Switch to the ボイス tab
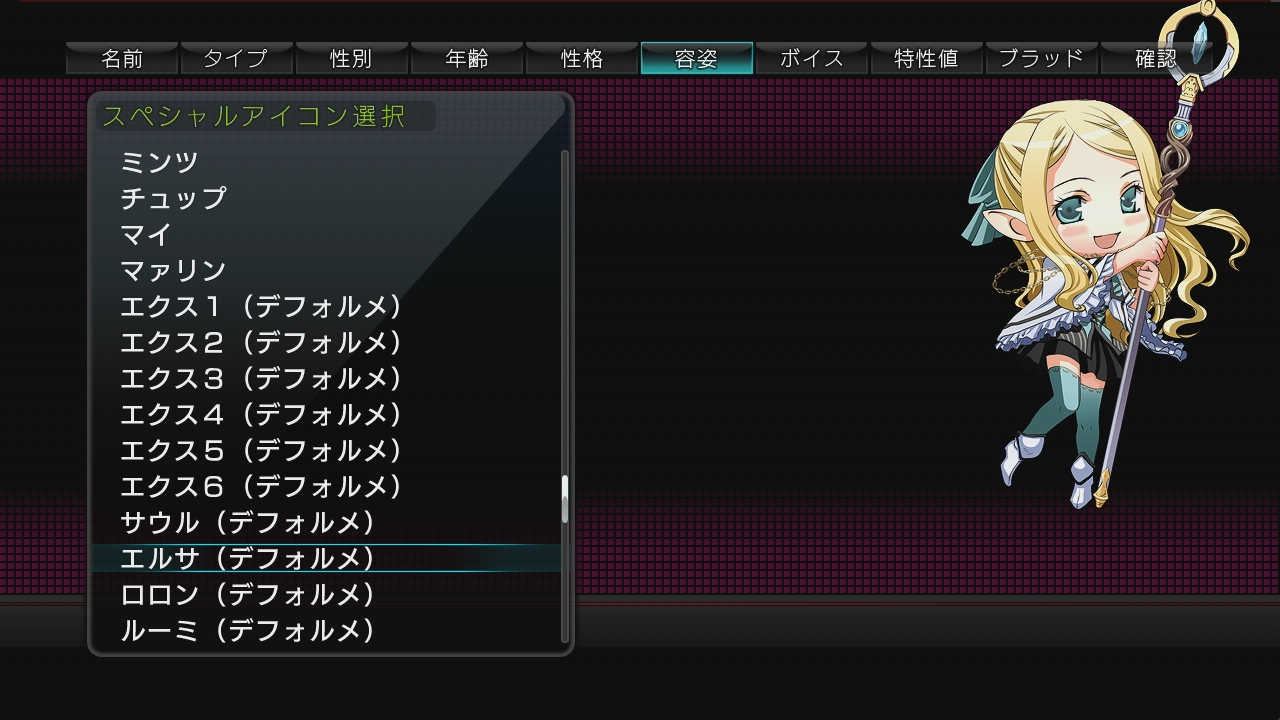Viewport: 1280px width, 720px height. pos(812,58)
